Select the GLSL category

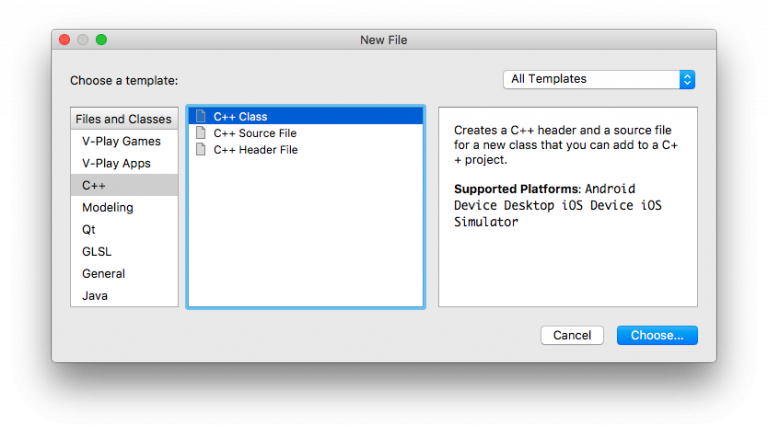tap(124, 251)
